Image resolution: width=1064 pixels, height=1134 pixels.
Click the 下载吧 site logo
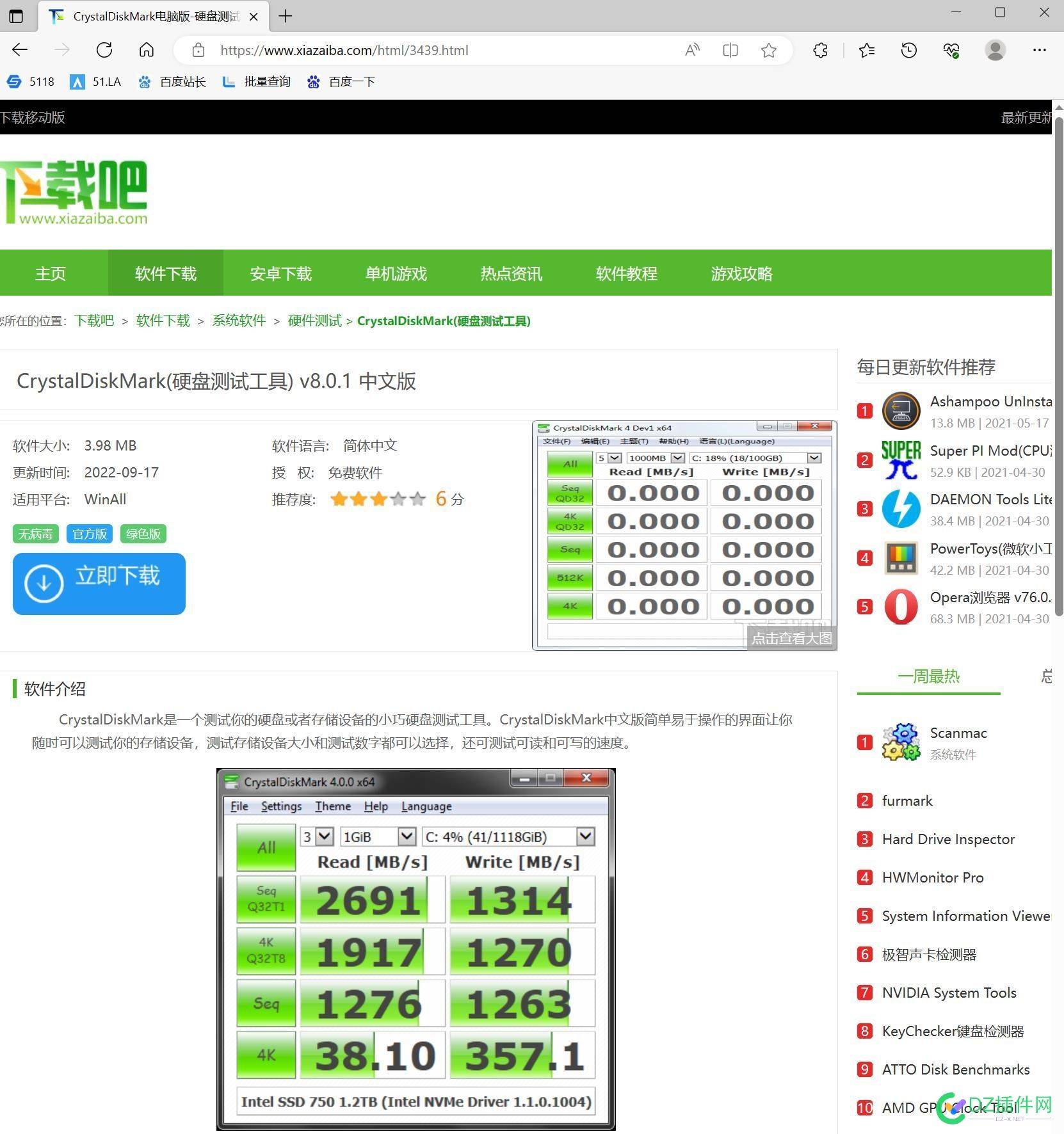[74, 193]
